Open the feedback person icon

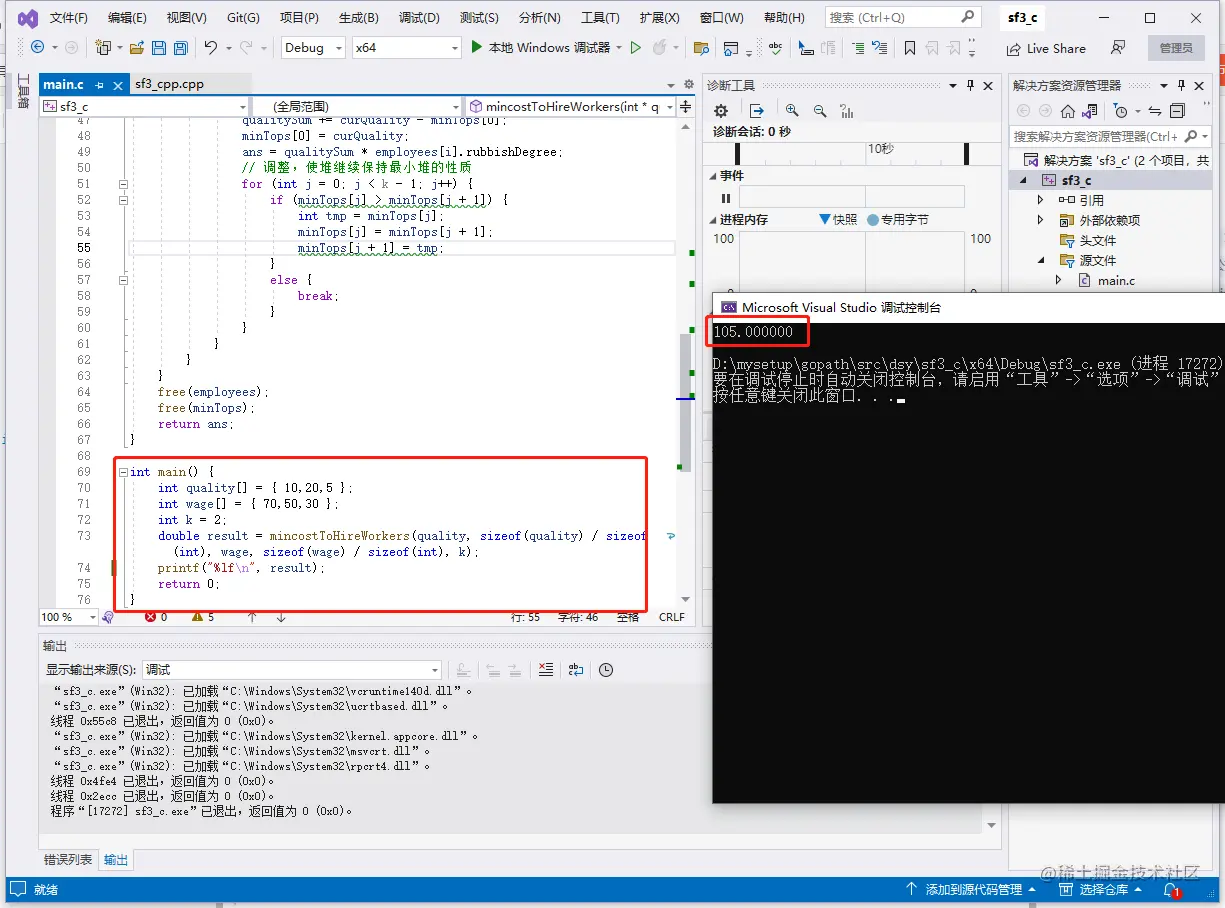[x=1118, y=48]
